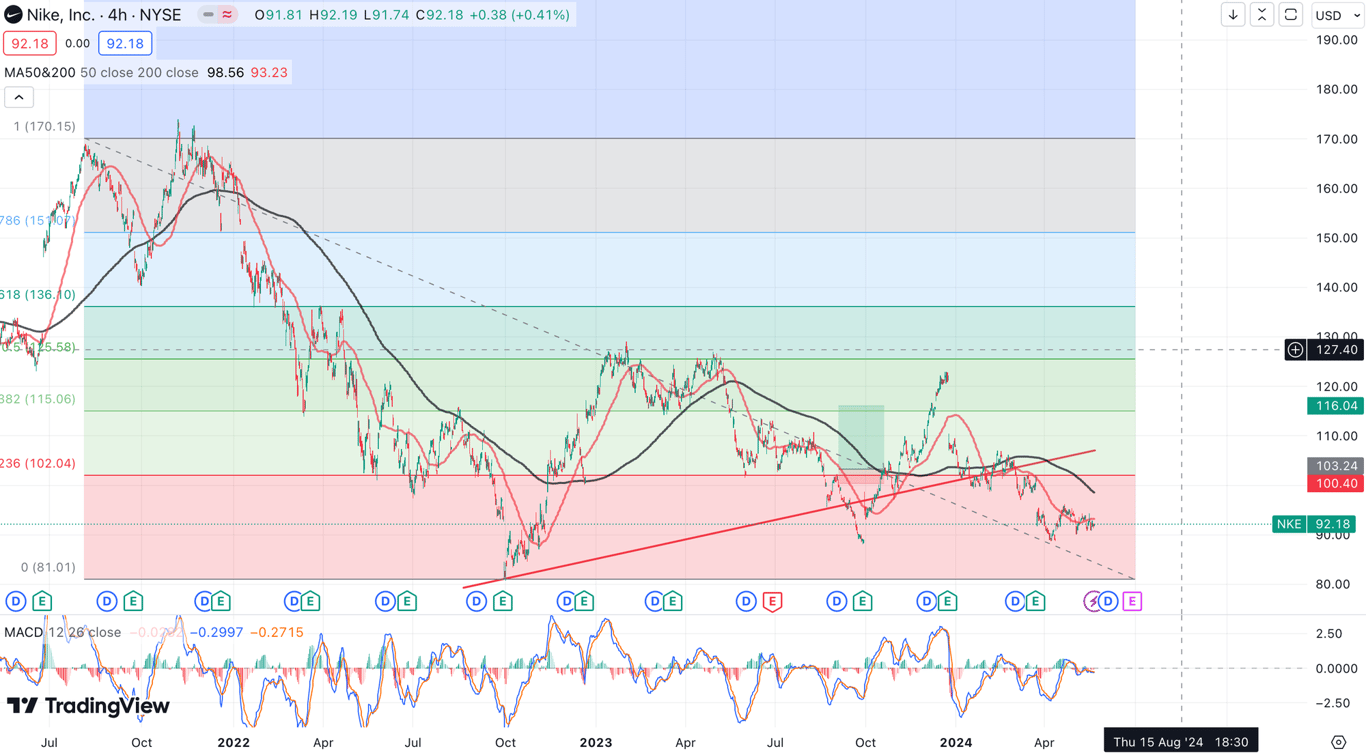
Task: Click the earnings E marker above Oct 2023
Action: click(x=862, y=601)
